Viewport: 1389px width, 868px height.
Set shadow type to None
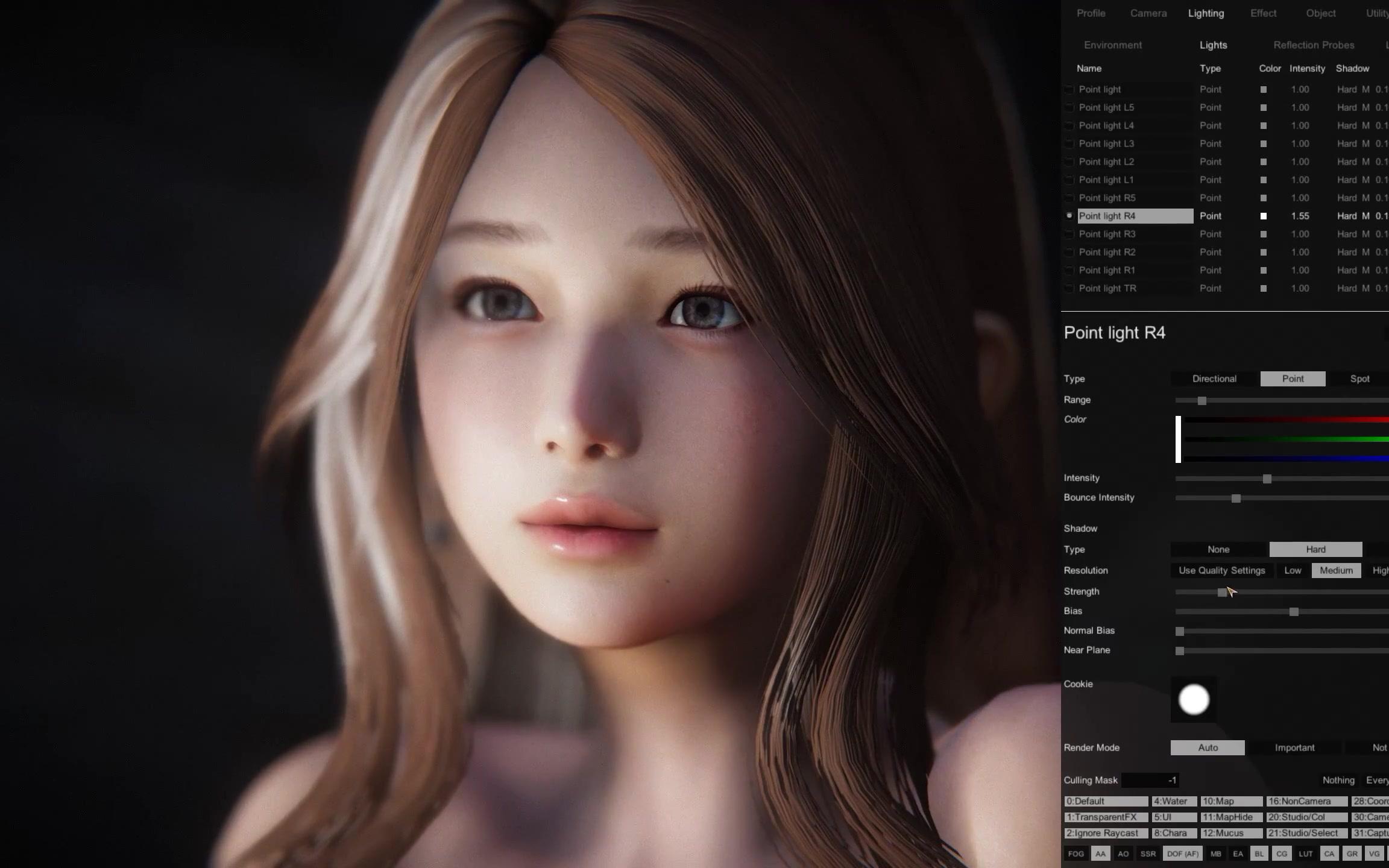coord(1218,549)
